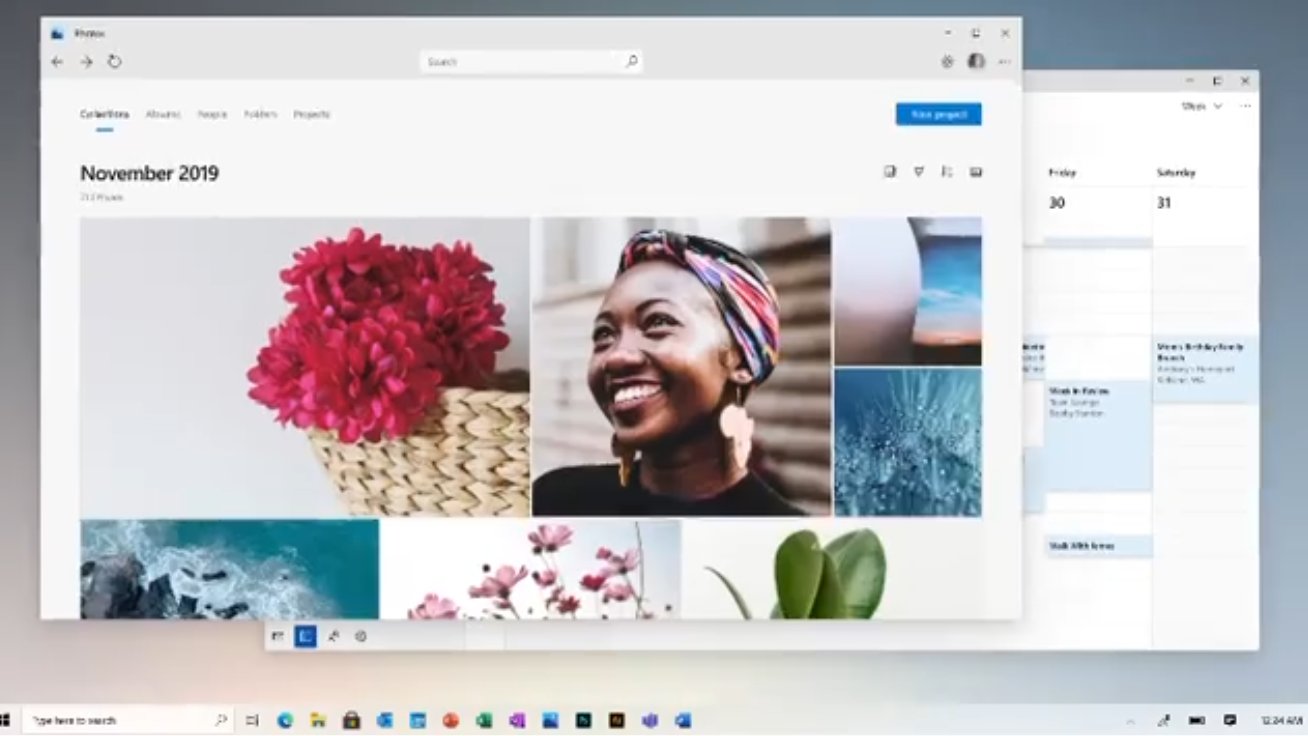Open Task View on the taskbar
The height and width of the screenshot is (736, 1308).
click(250, 719)
